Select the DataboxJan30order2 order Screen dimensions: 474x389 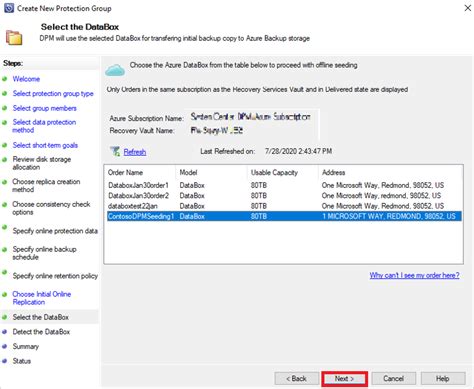click(x=284, y=196)
